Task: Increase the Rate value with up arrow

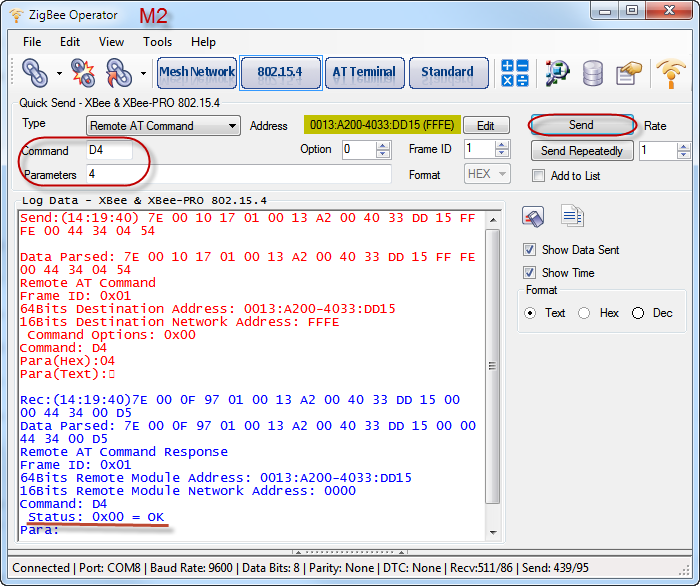Action: click(x=683, y=146)
